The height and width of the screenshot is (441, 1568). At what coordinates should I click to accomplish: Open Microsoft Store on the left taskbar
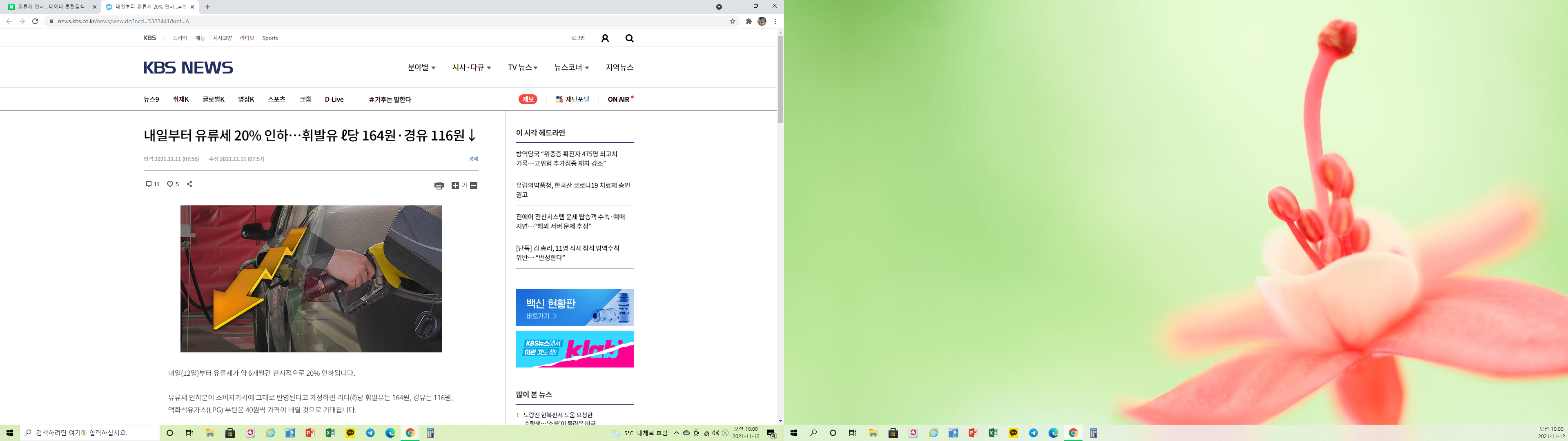point(229,433)
